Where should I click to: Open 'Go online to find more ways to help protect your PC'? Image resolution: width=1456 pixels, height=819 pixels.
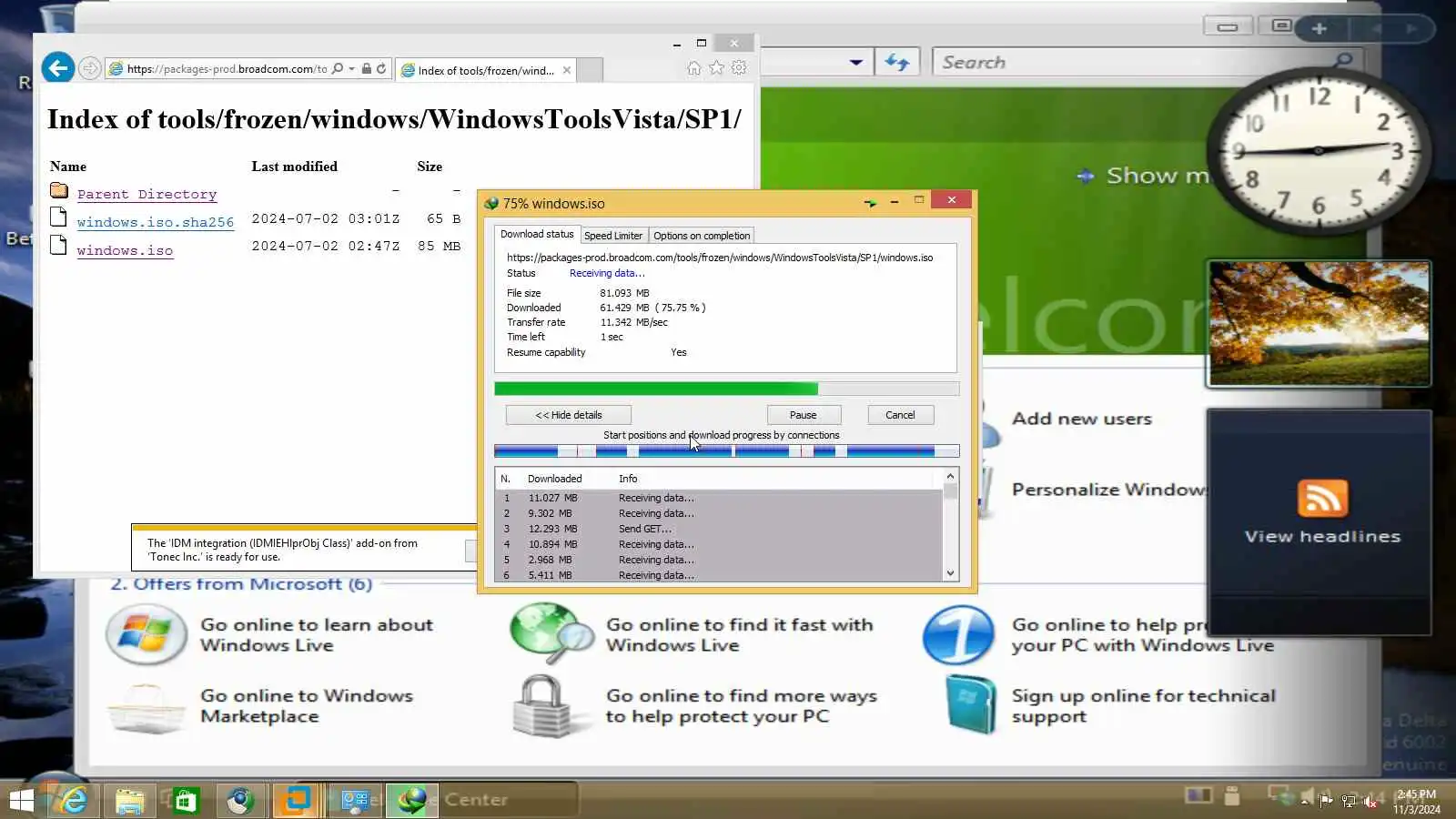pyautogui.click(x=742, y=706)
